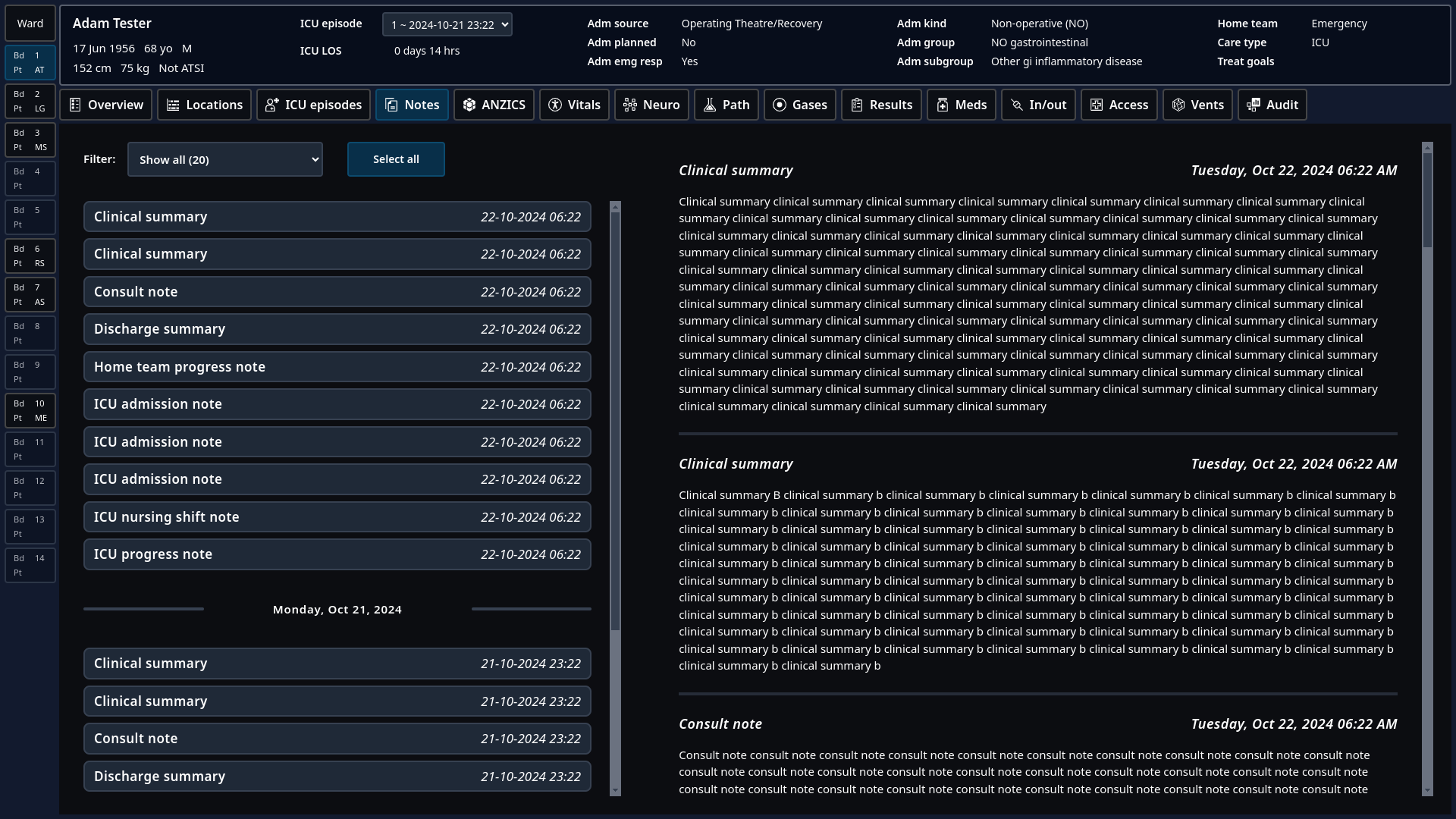Open the Gases tab label
The width and height of the screenshot is (1456, 819).
click(810, 105)
